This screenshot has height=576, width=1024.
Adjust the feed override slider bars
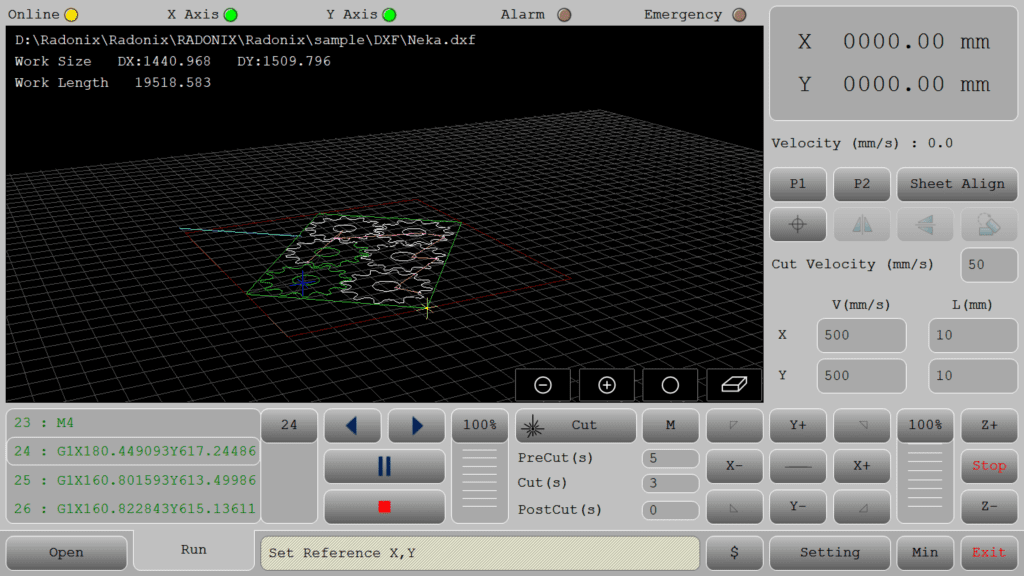coord(479,478)
